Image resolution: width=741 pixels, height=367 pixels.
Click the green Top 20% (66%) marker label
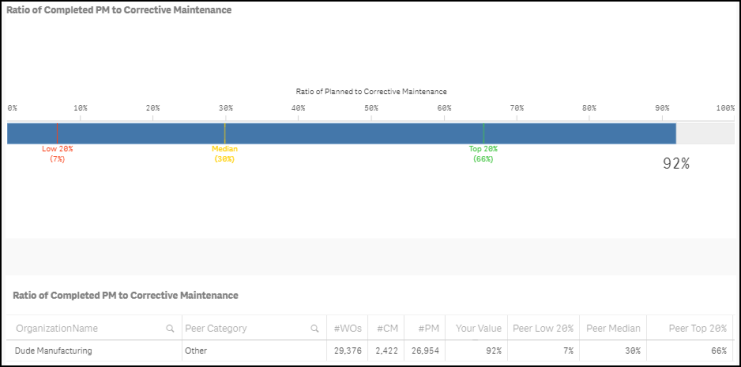483,154
